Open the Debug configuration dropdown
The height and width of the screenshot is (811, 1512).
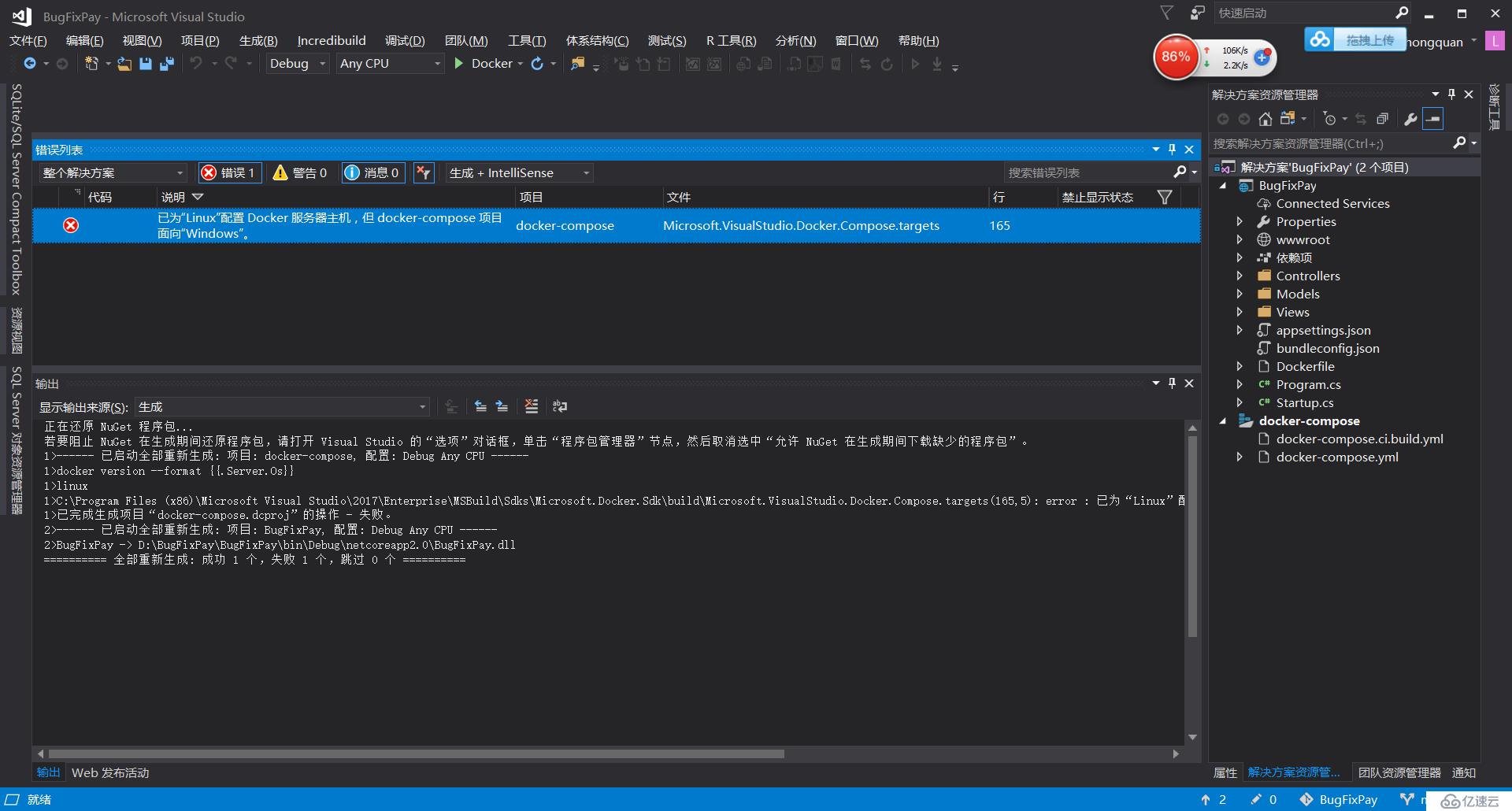tap(297, 64)
